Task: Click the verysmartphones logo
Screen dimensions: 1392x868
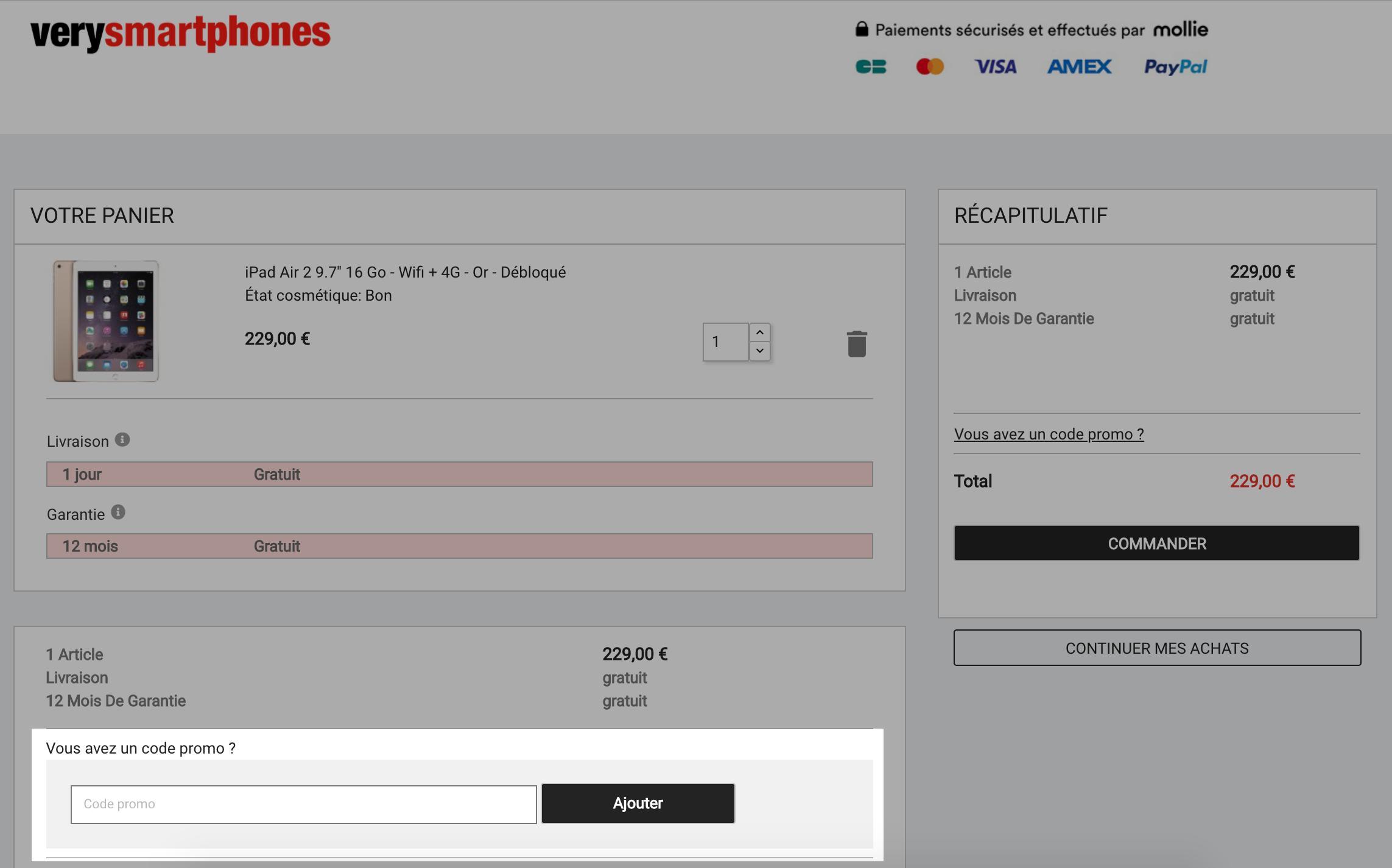Action: [x=180, y=33]
